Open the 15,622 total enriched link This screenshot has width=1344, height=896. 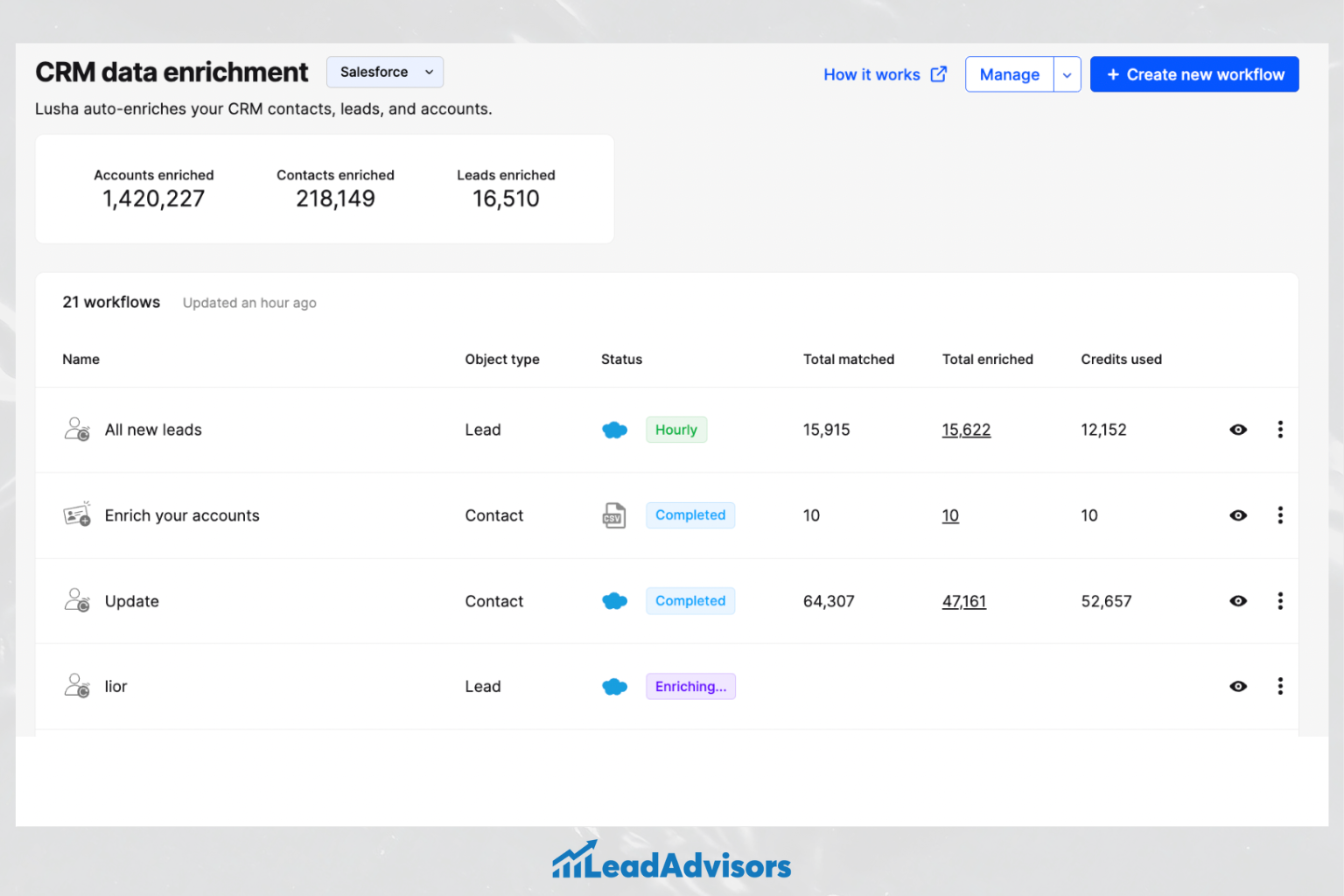point(966,430)
